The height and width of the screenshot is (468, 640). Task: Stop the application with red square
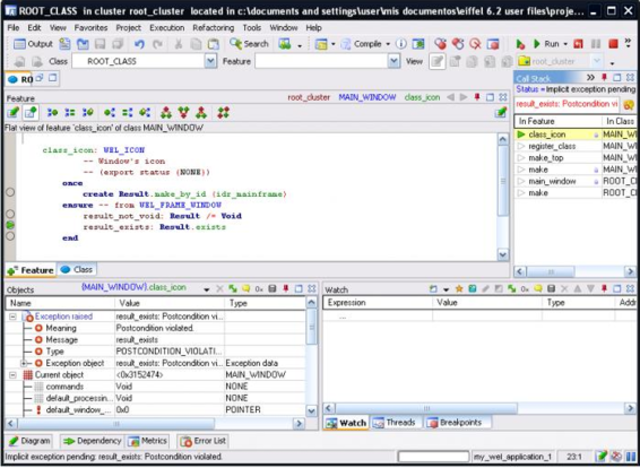point(613,44)
